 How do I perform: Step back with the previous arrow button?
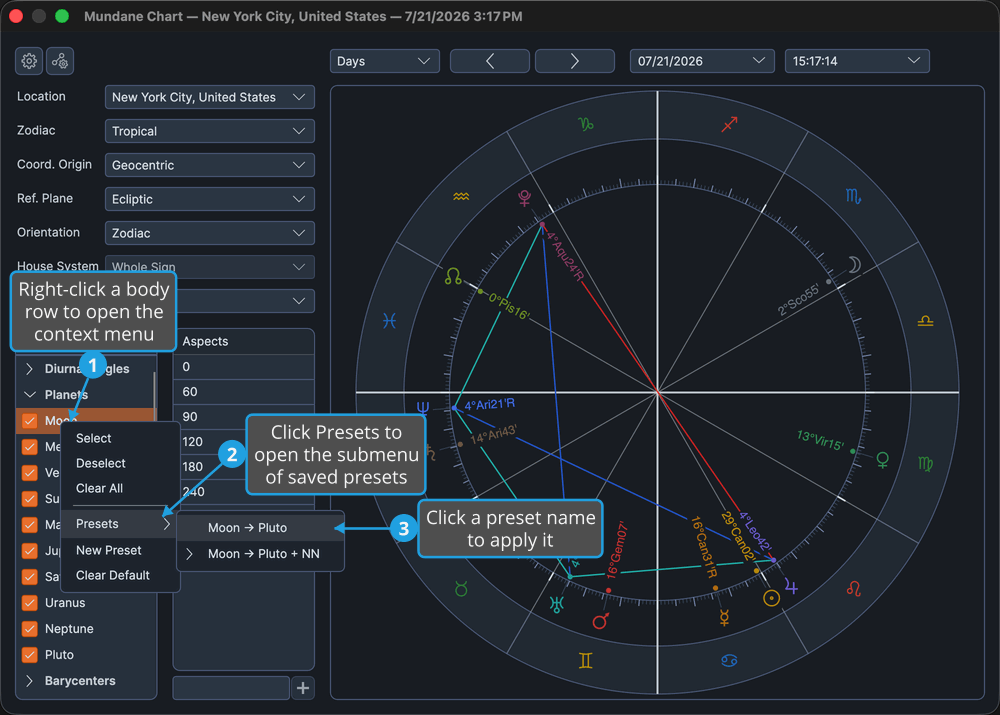pyautogui.click(x=490, y=61)
